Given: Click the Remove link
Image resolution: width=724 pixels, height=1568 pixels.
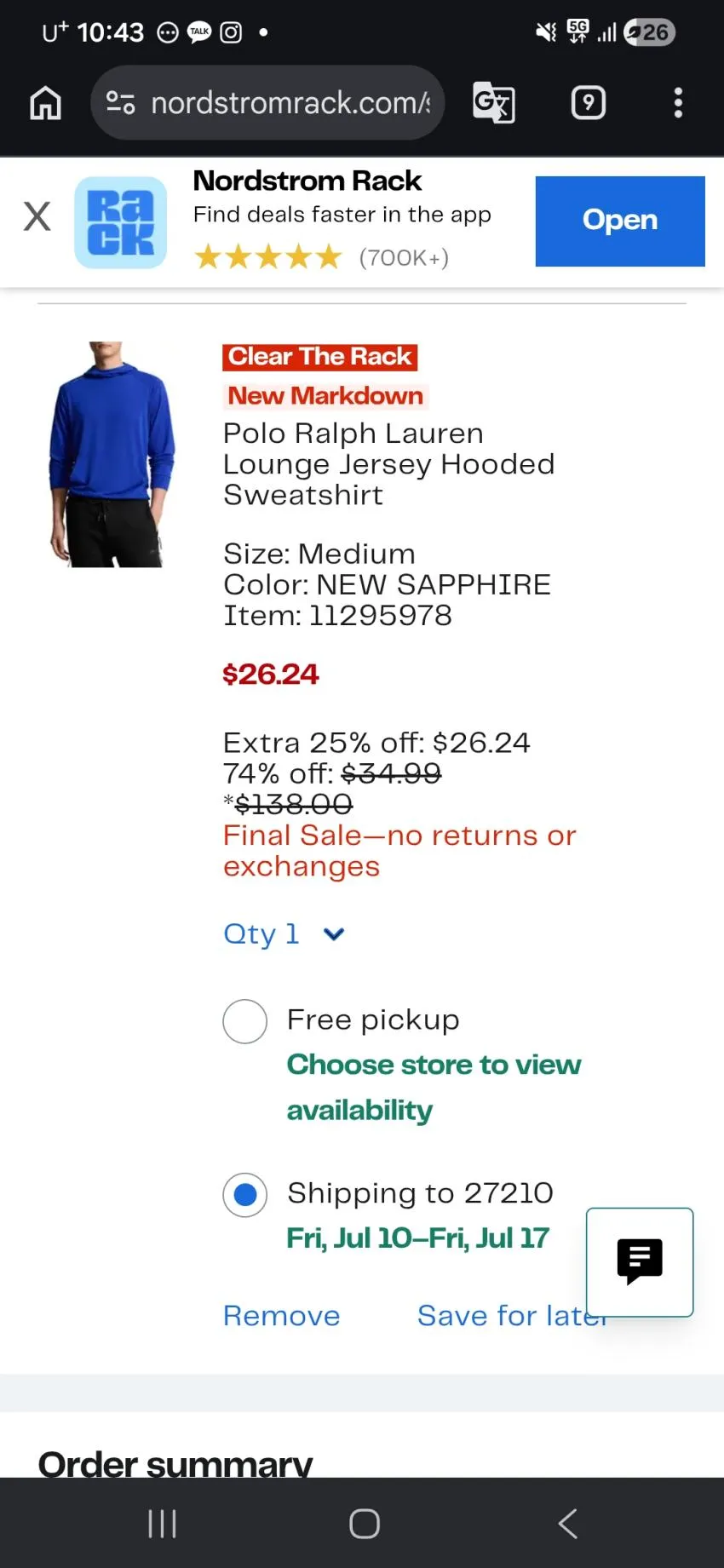Looking at the screenshot, I should tap(282, 1316).
